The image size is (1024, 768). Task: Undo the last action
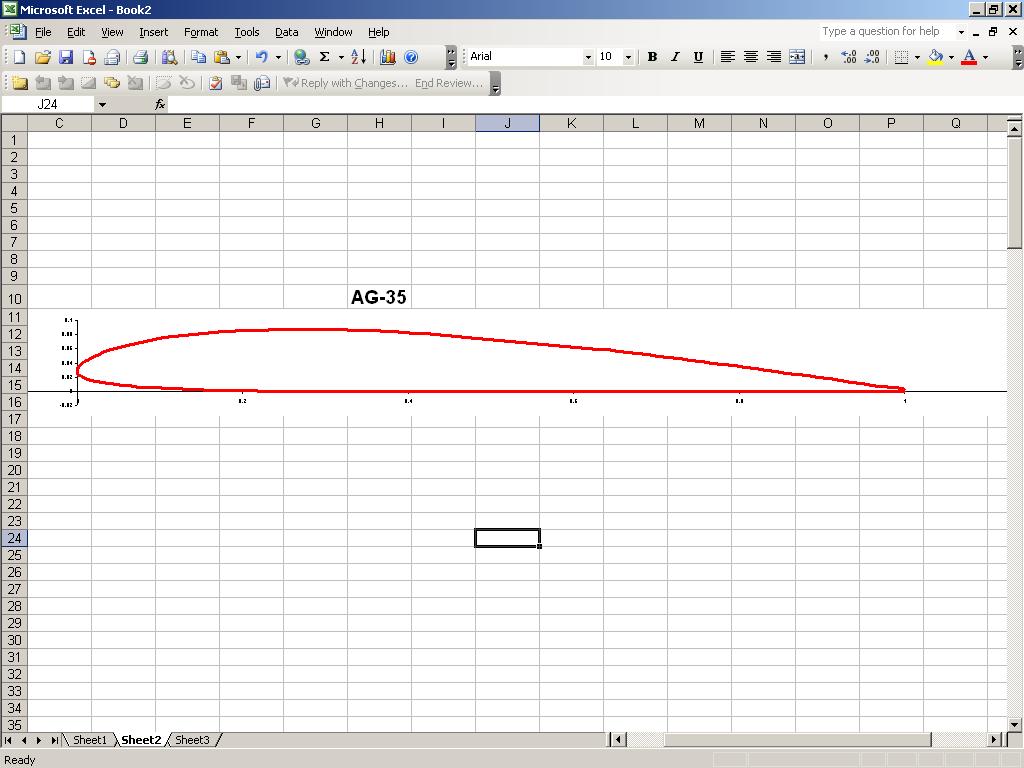[262, 57]
